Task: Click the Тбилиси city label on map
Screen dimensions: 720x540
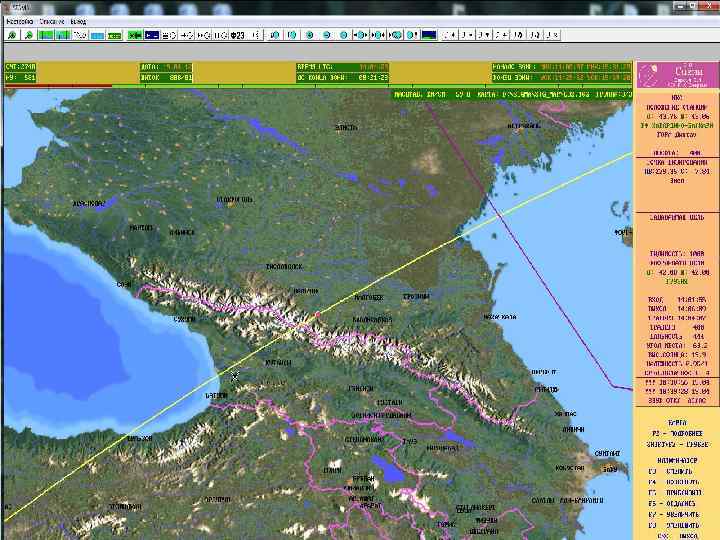Action: (x=360, y=388)
